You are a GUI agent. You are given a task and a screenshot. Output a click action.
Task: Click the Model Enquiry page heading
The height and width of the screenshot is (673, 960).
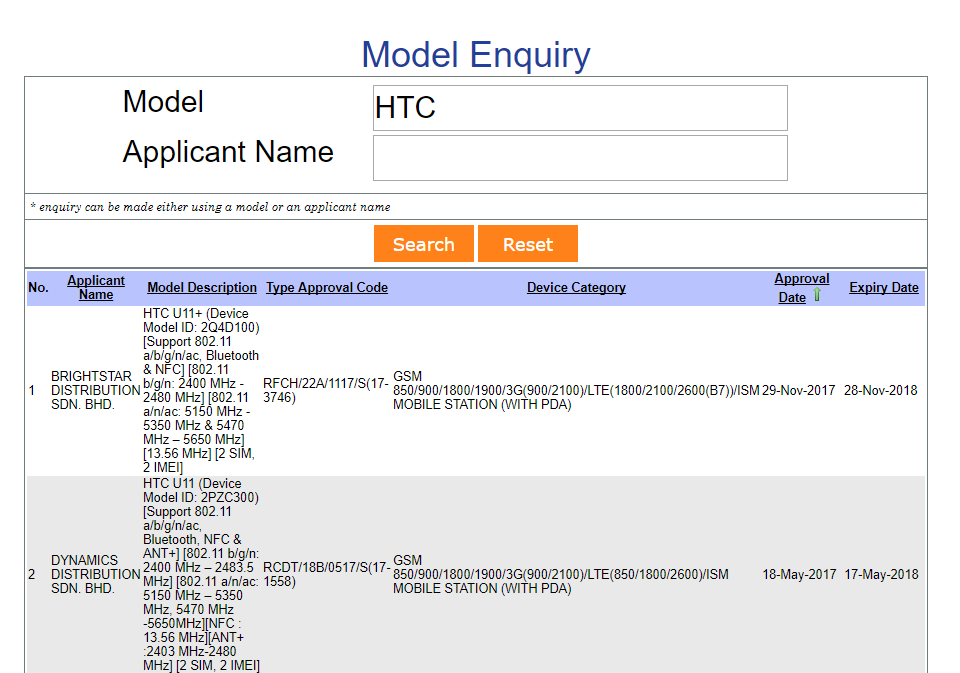coord(476,54)
